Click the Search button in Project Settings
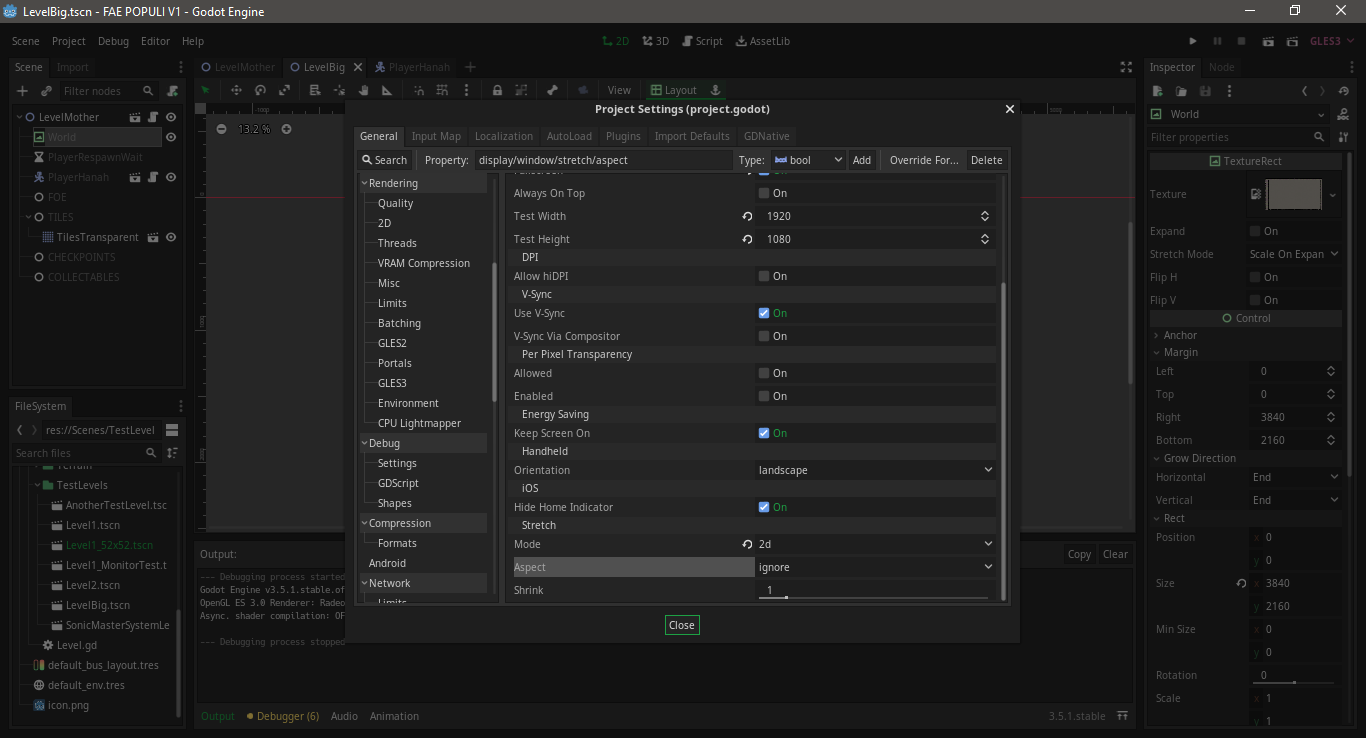 [385, 160]
